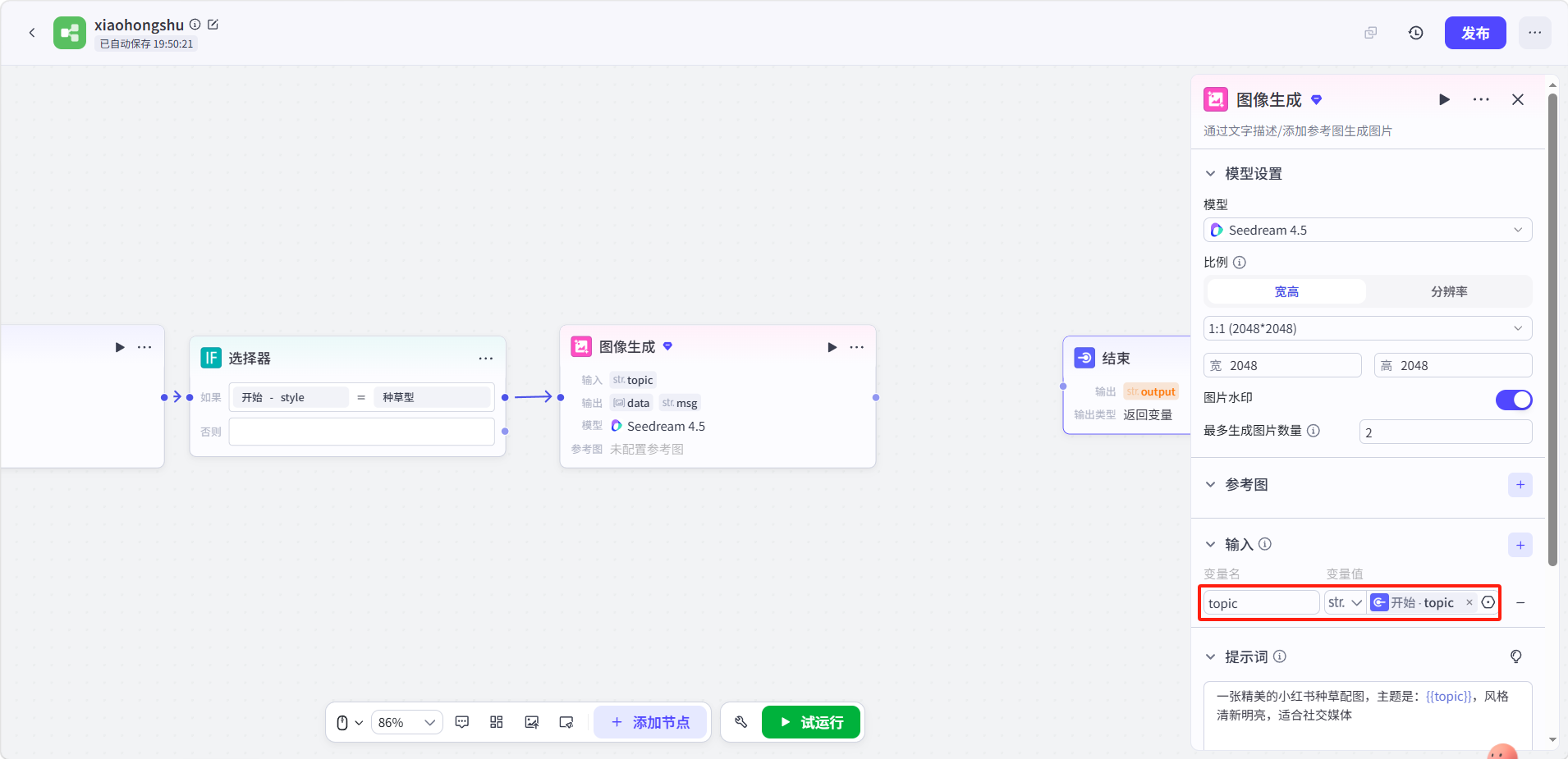Image resolution: width=1568 pixels, height=759 pixels.
Task: Switch ratio mode to 分辨率
Action: [x=1449, y=291]
